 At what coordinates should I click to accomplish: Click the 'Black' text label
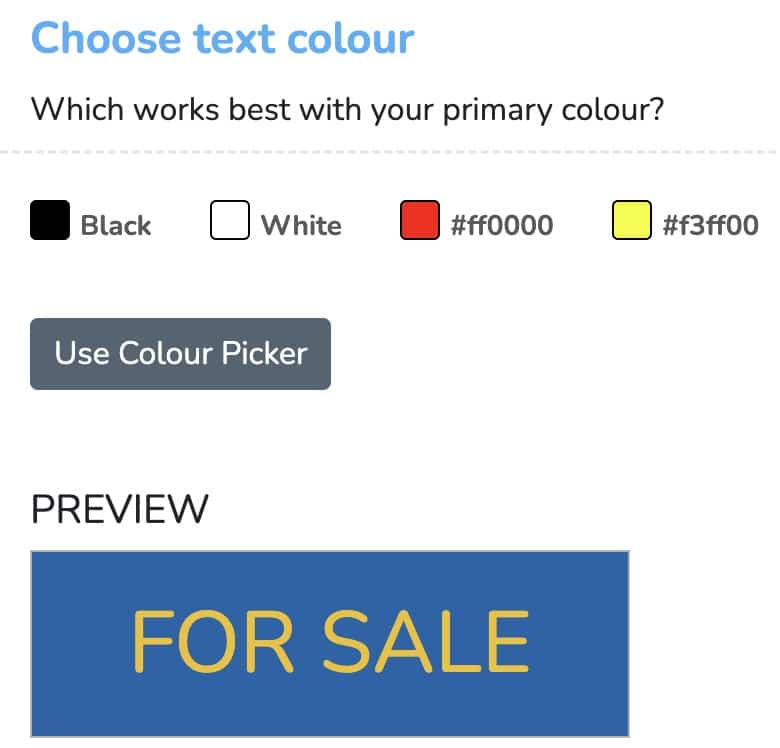[116, 225]
